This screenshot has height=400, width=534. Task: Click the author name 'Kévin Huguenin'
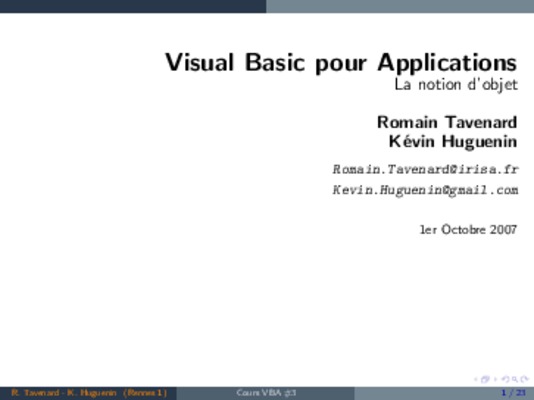click(x=453, y=141)
